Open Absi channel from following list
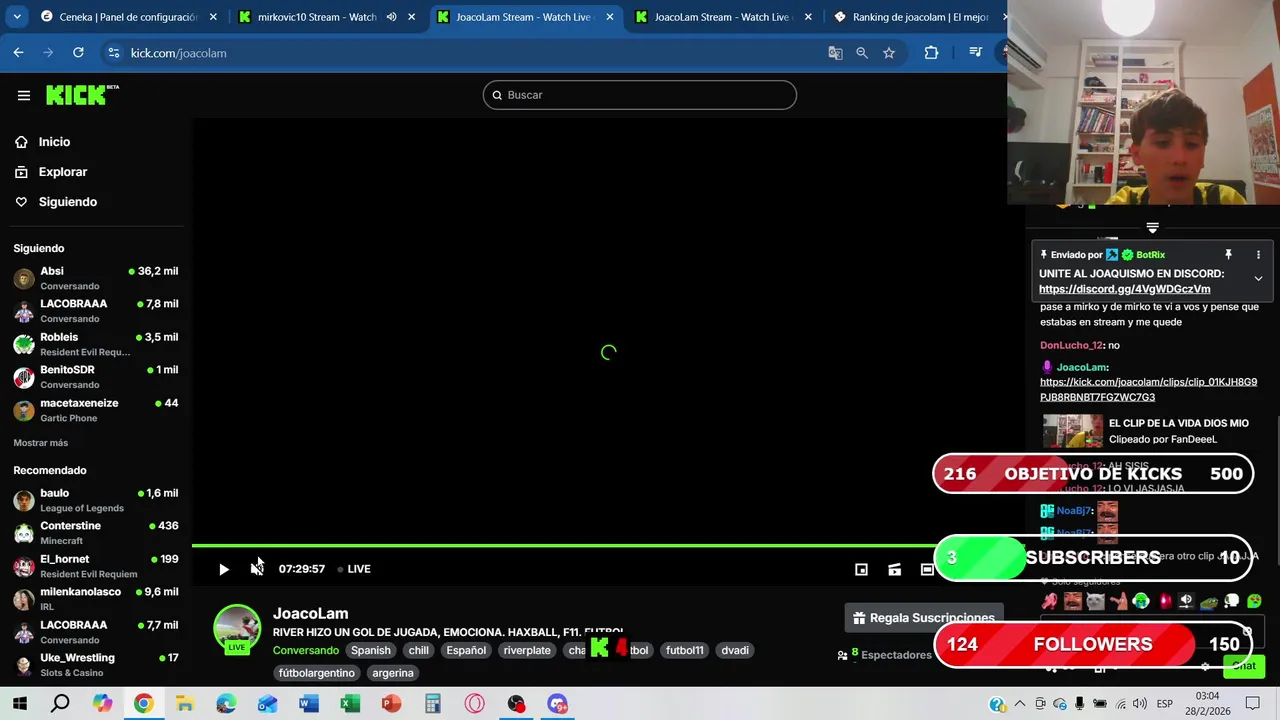The height and width of the screenshot is (720, 1280). tap(96, 278)
